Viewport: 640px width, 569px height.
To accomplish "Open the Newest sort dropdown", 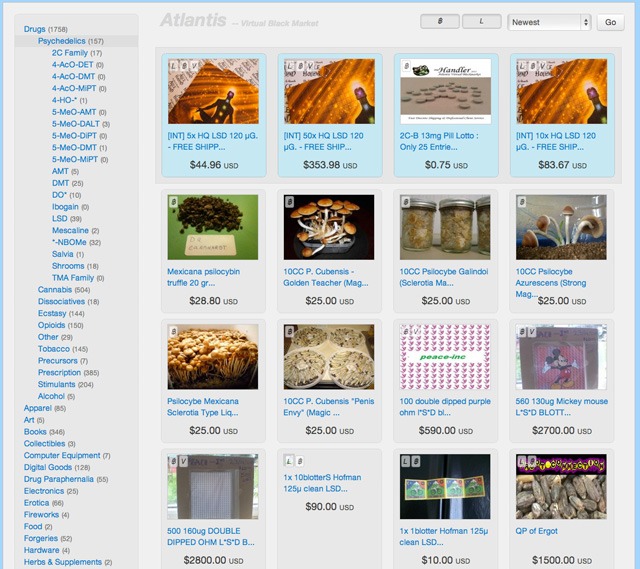I will 549,21.
